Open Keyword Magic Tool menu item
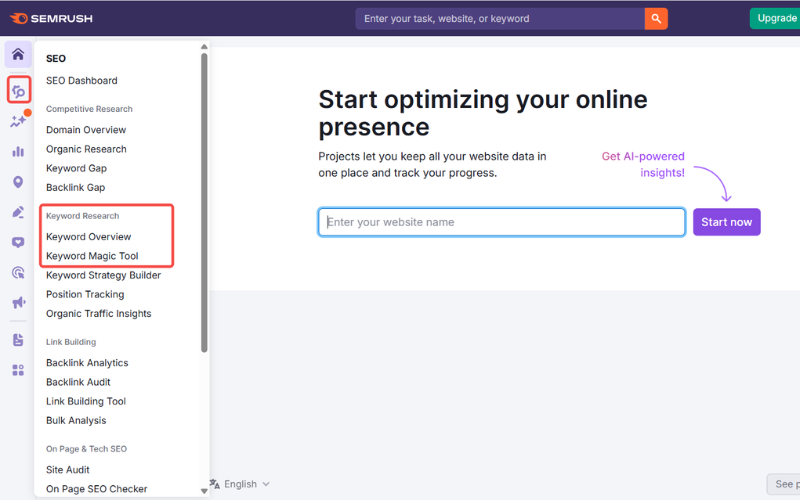Viewport: 800px width, 500px height. point(92,256)
